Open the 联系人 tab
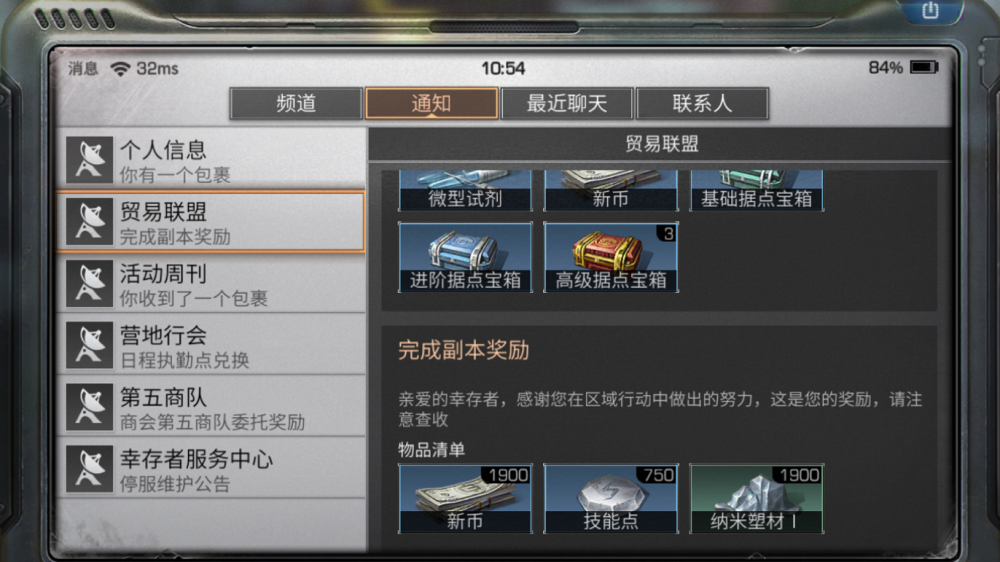Viewport: 1000px width, 562px height. [x=702, y=103]
